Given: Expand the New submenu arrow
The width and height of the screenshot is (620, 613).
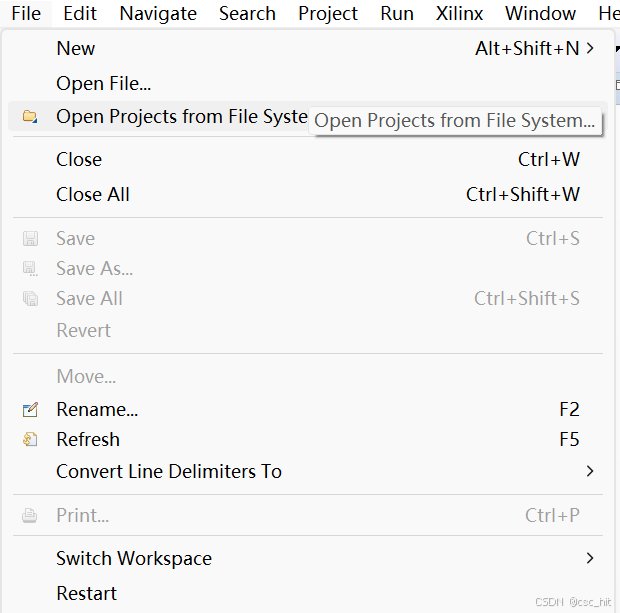Looking at the screenshot, I should tap(590, 48).
